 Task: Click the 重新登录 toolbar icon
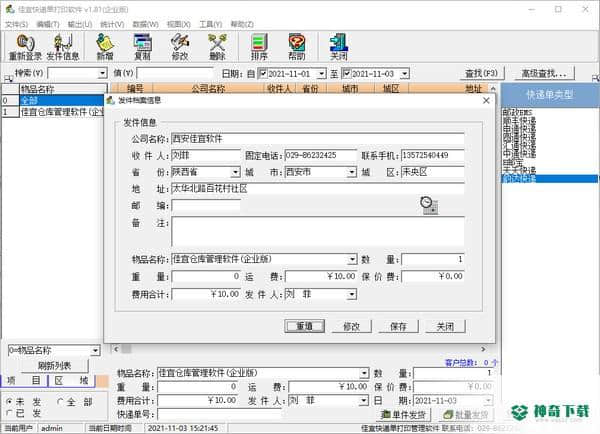click(x=25, y=47)
